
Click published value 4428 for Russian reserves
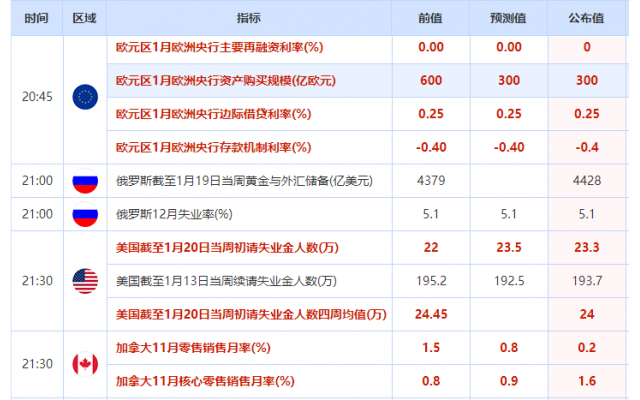587,181
